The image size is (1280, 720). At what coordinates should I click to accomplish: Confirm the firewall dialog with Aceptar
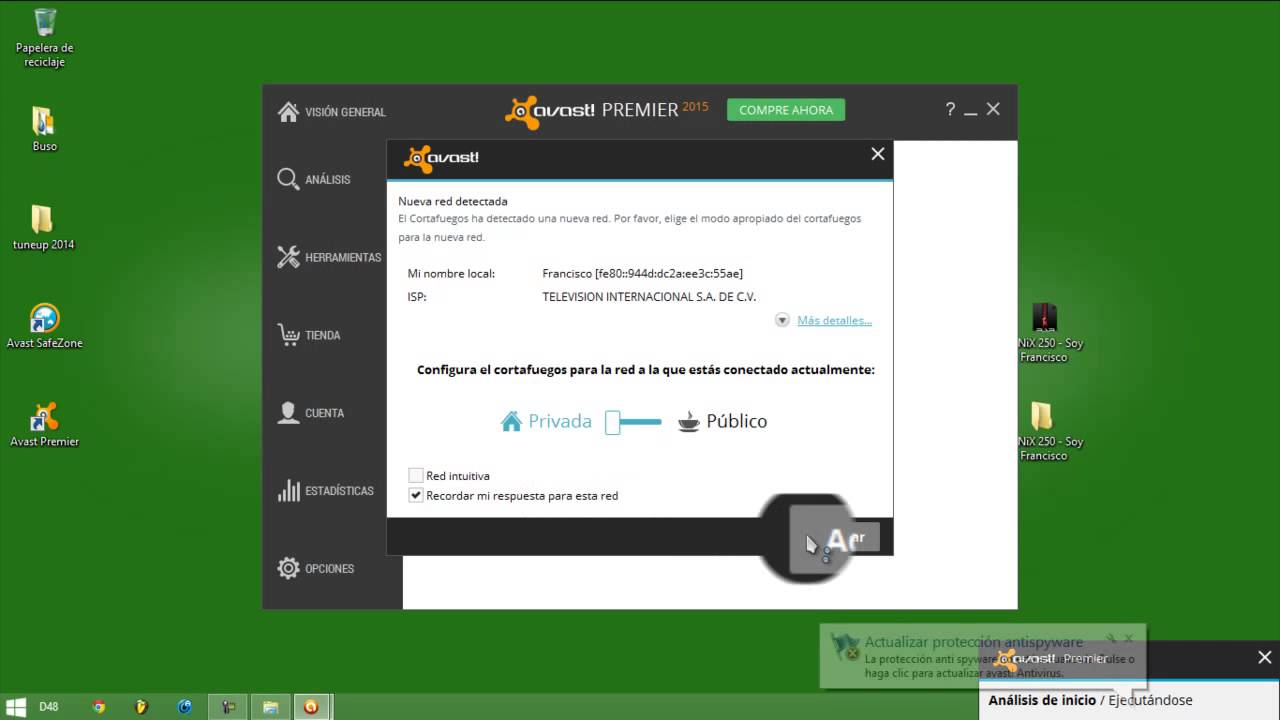[x=835, y=537]
